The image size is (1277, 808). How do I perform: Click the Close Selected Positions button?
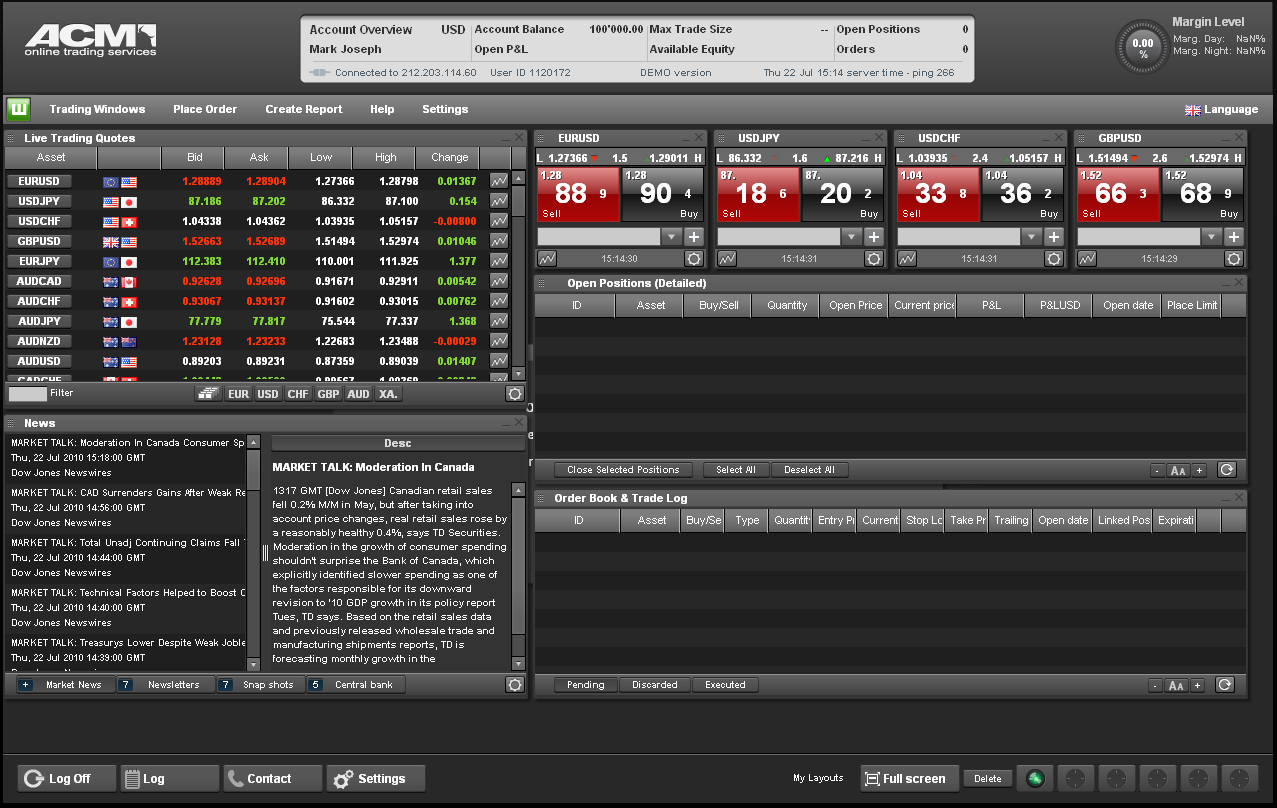[x=622, y=469]
